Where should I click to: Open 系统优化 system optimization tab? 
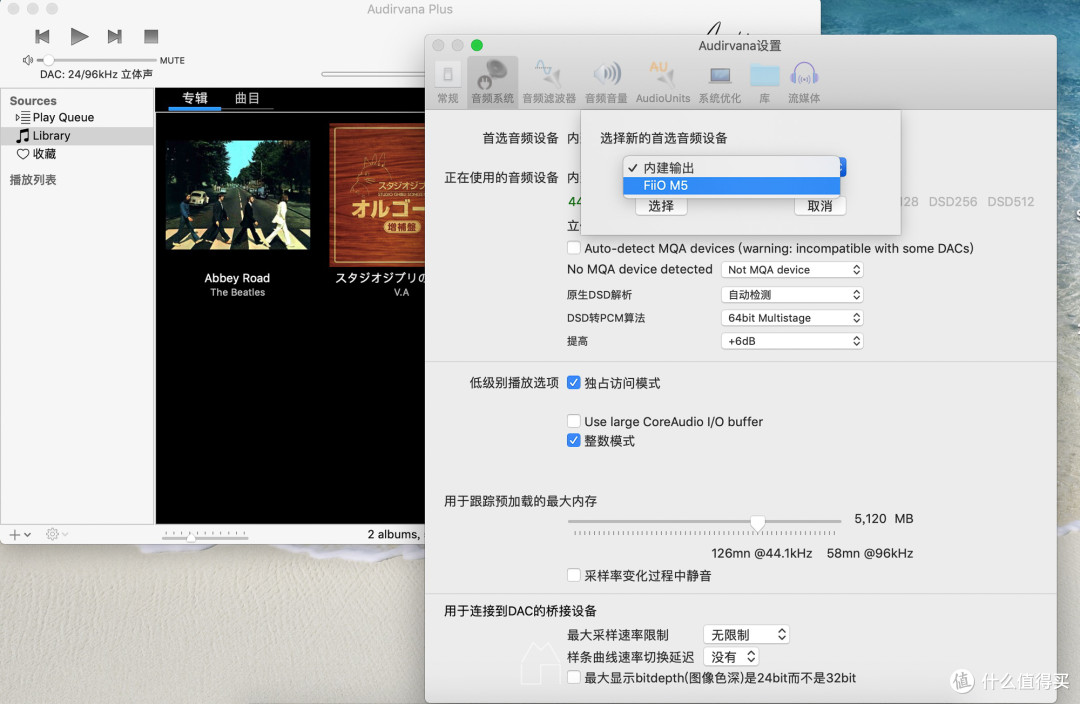tap(720, 83)
